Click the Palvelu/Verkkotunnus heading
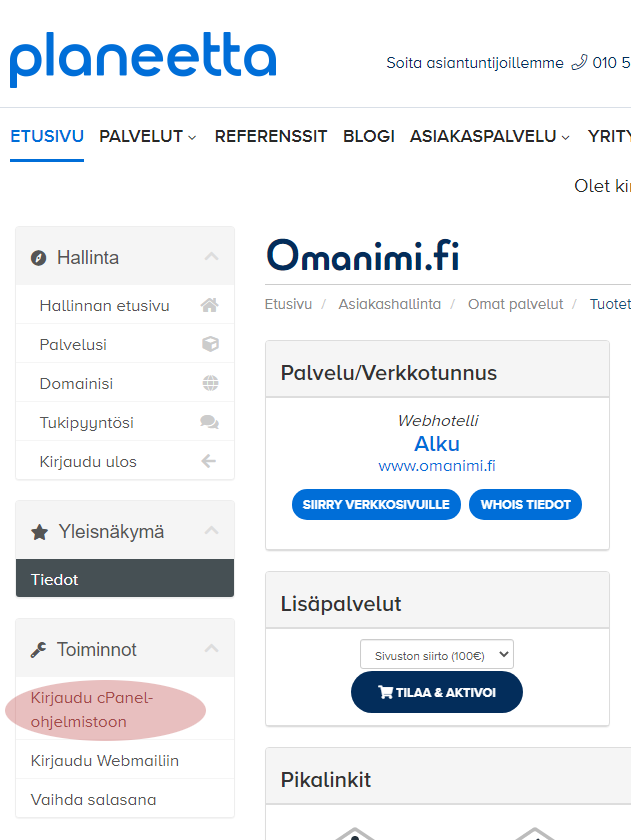This screenshot has height=840, width=631. (388, 372)
